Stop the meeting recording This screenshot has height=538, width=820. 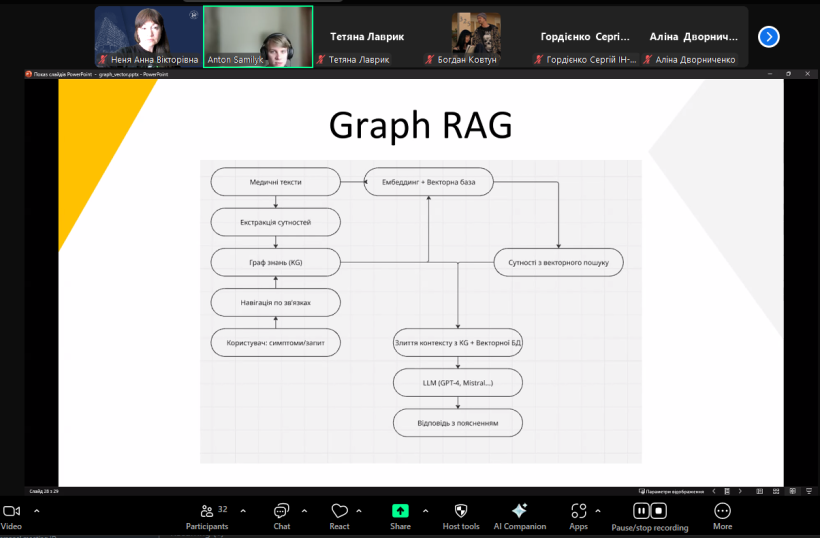click(x=659, y=511)
